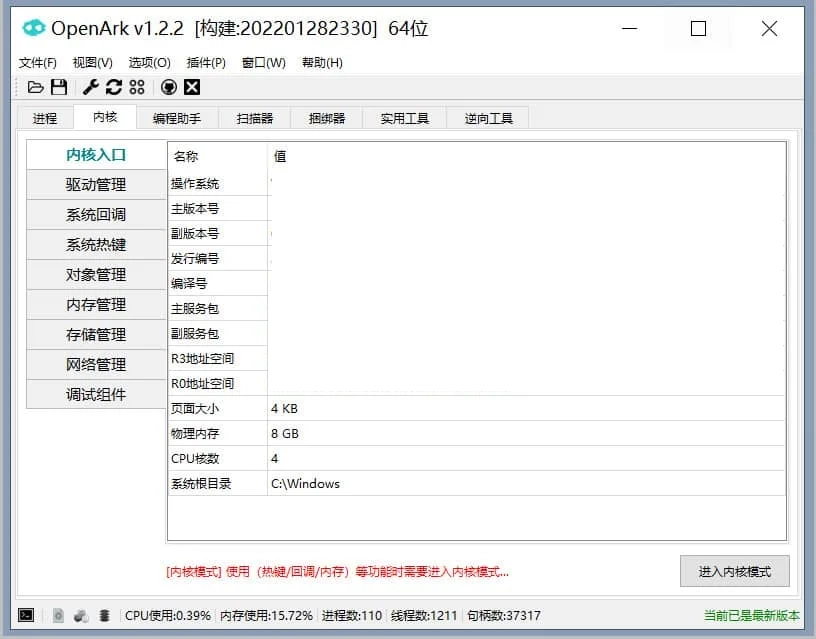Click the save (floppy disk) toolbar icon
This screenshot has height=639, width=816.
pos(59,87)
